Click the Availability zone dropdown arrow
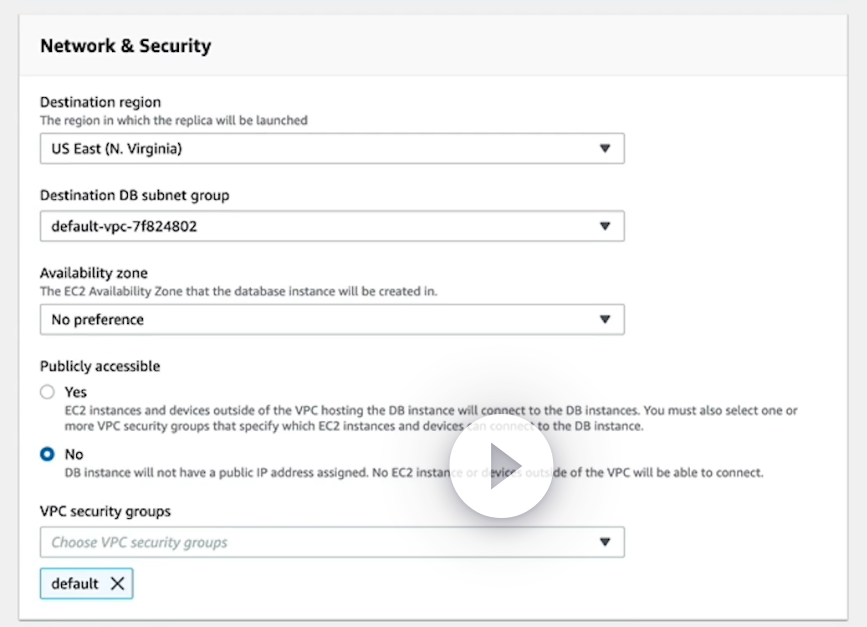 (604, 320)
